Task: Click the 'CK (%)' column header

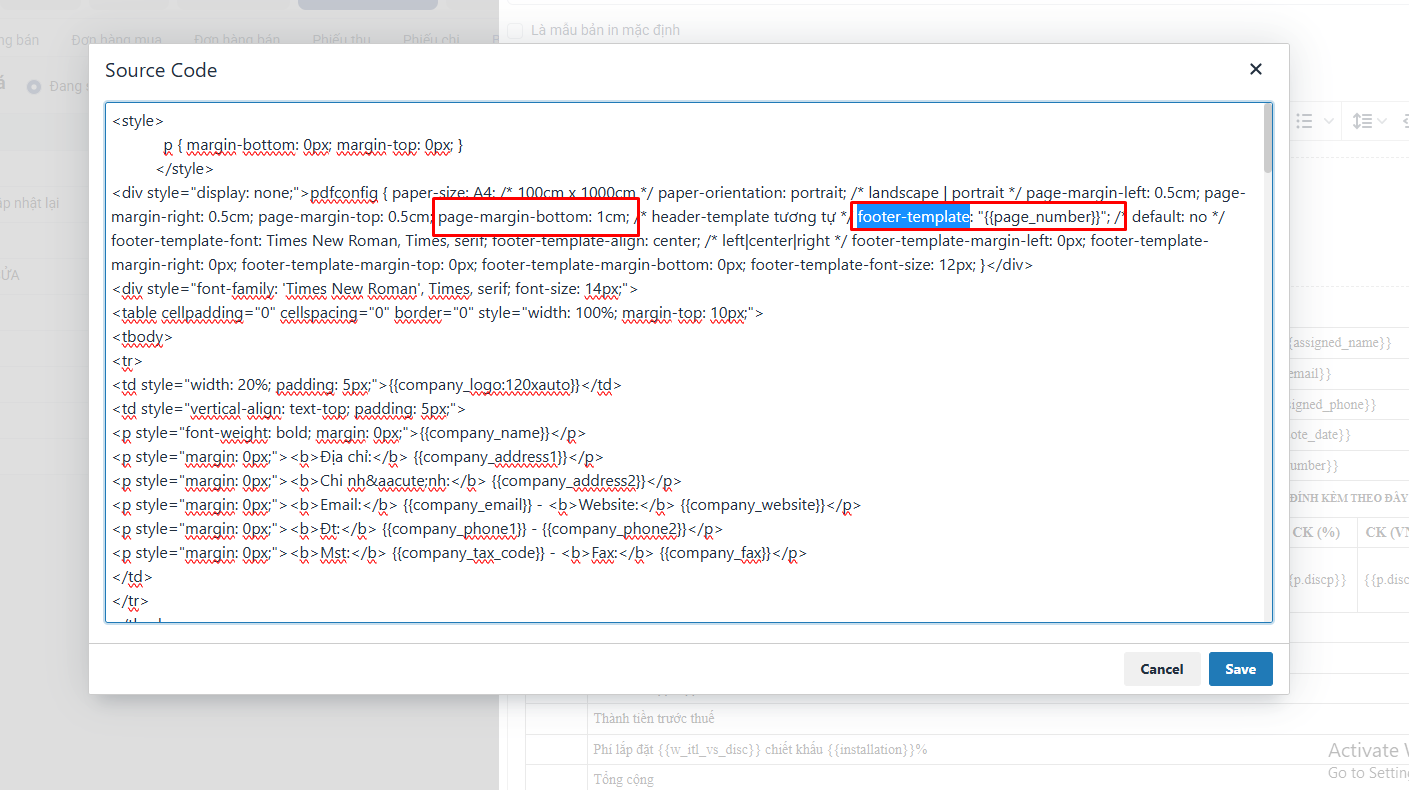Action: pyautogui.click(x=1316, y=532)
